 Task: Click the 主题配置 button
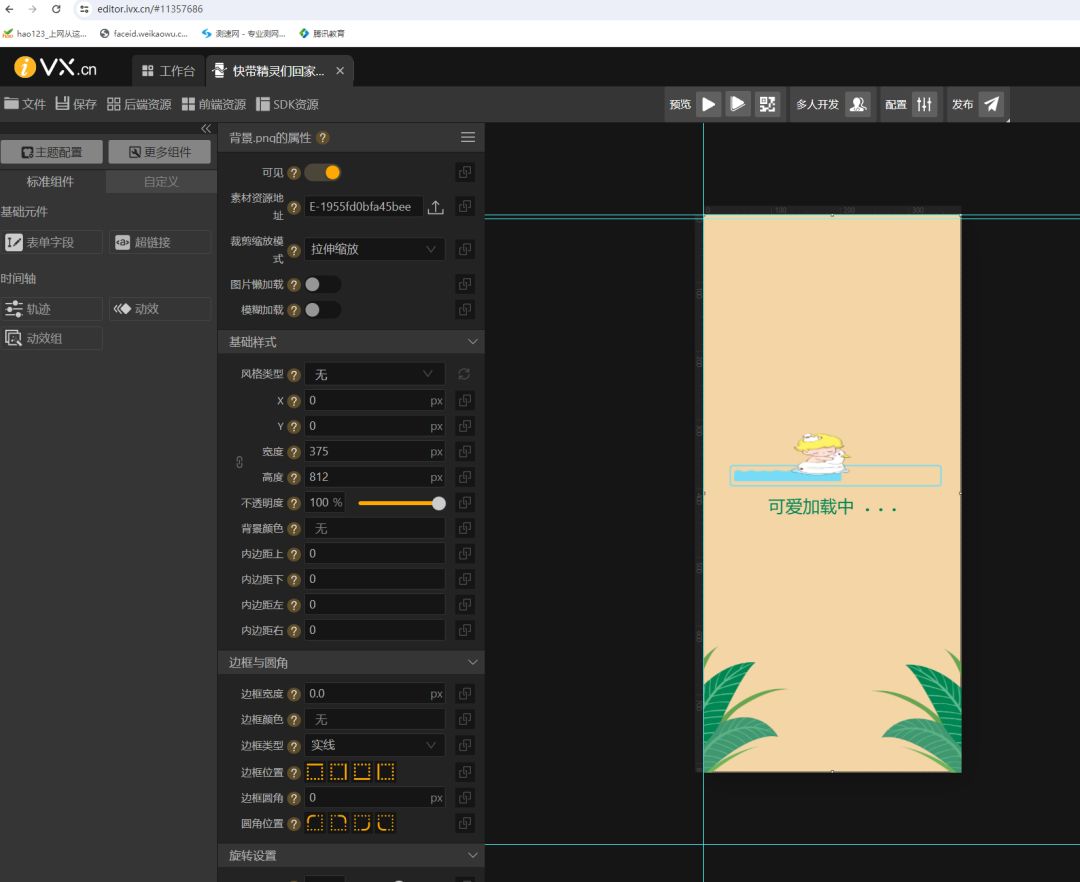[52, 152]
